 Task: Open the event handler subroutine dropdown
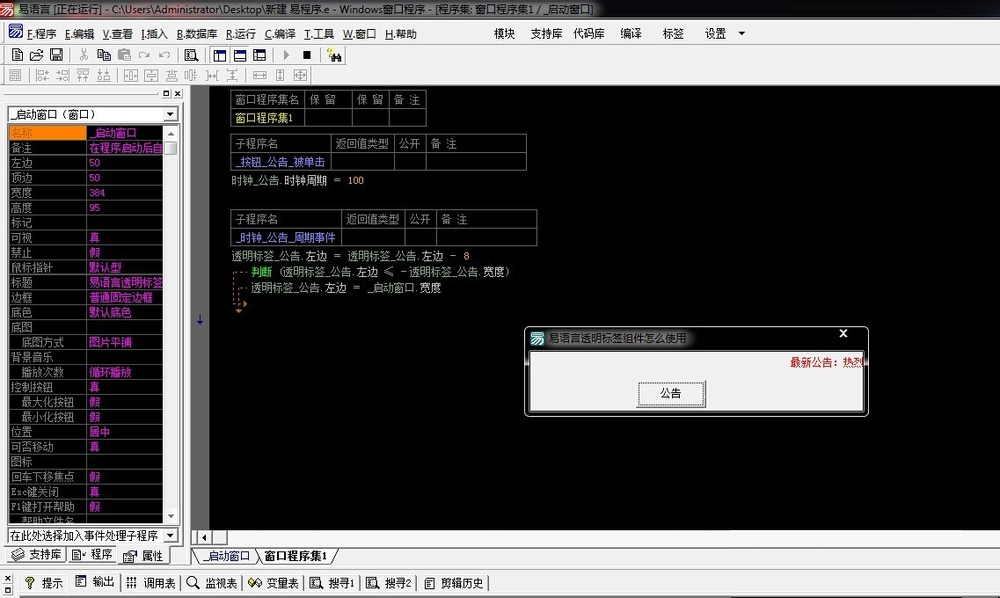[x=170, y=536]
